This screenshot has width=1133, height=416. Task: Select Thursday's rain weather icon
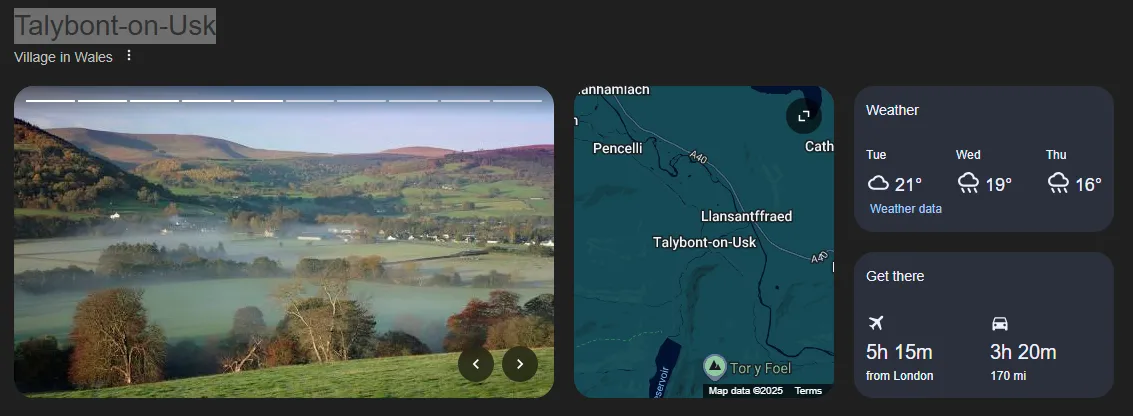pos(1058,183)
